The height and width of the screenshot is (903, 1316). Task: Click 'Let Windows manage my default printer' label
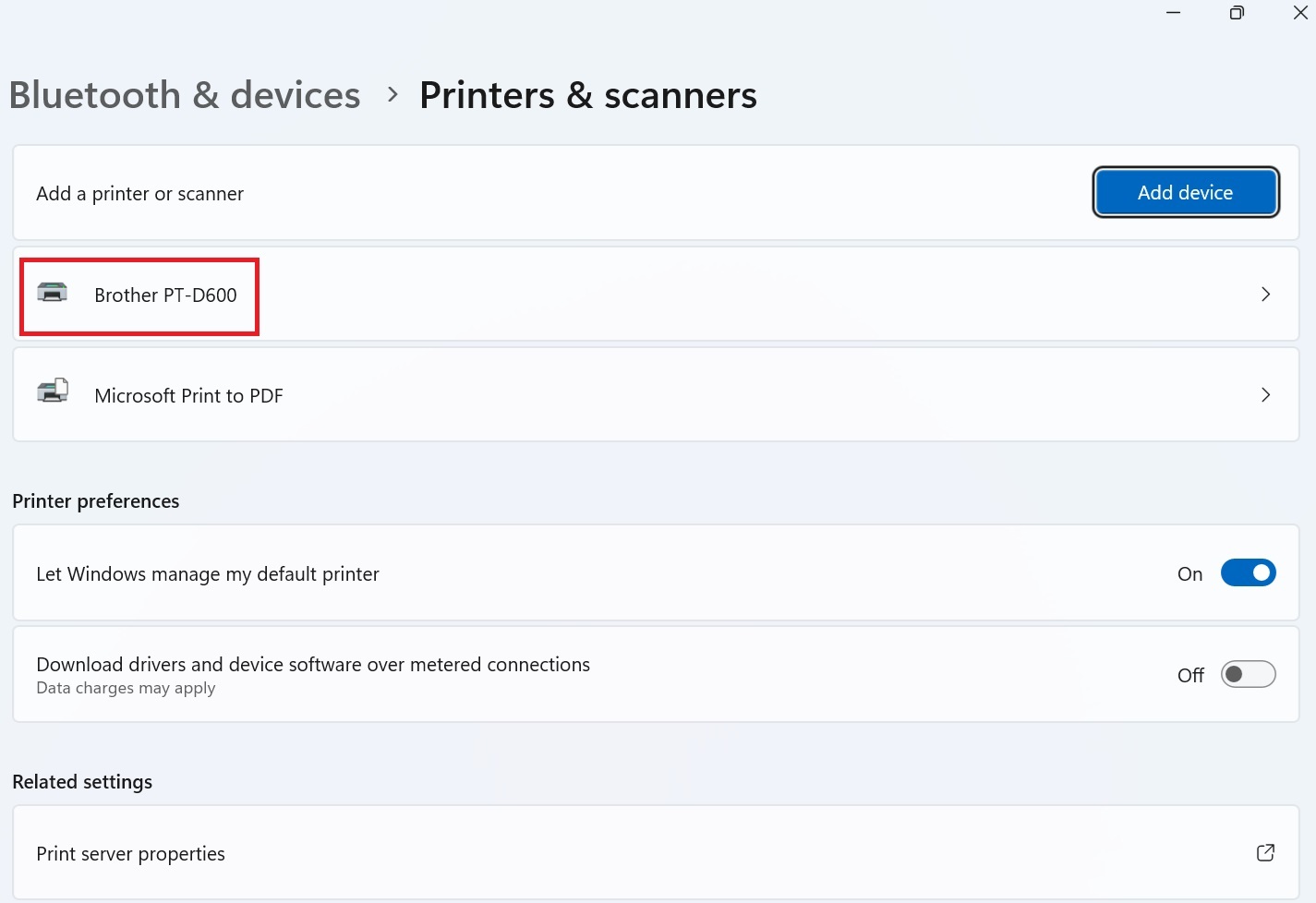208,574
